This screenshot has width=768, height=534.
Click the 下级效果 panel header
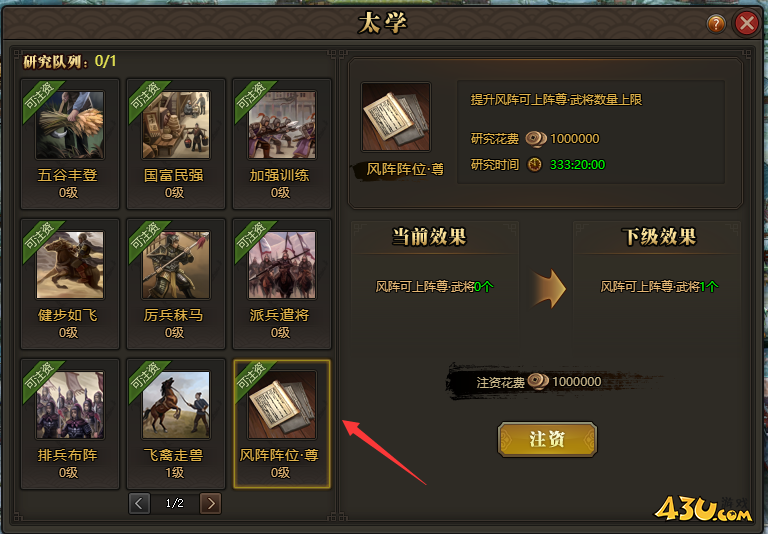pos(658,237)
